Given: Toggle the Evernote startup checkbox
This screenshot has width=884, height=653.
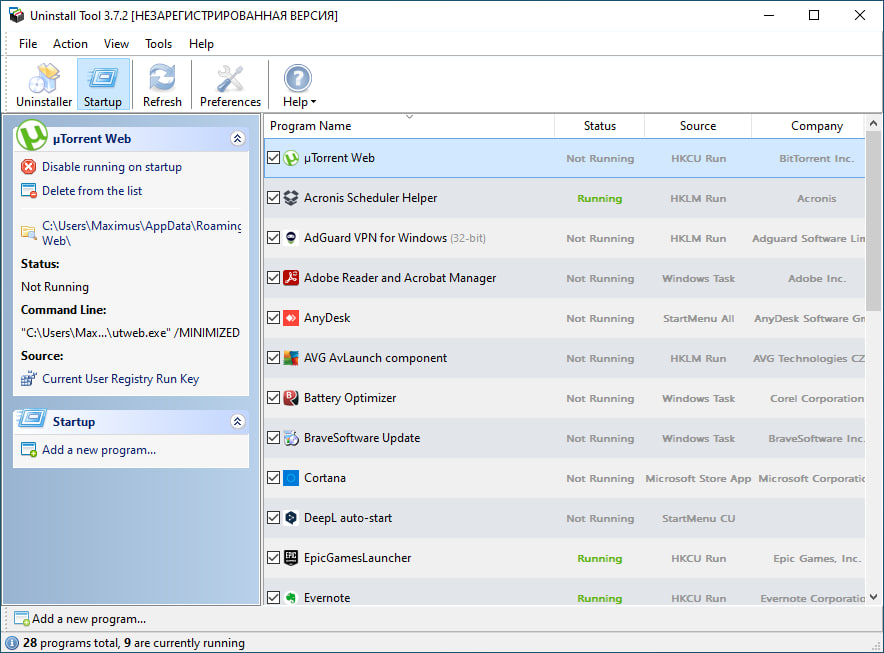Looking at the screenshot, I should tap(273, 597).
